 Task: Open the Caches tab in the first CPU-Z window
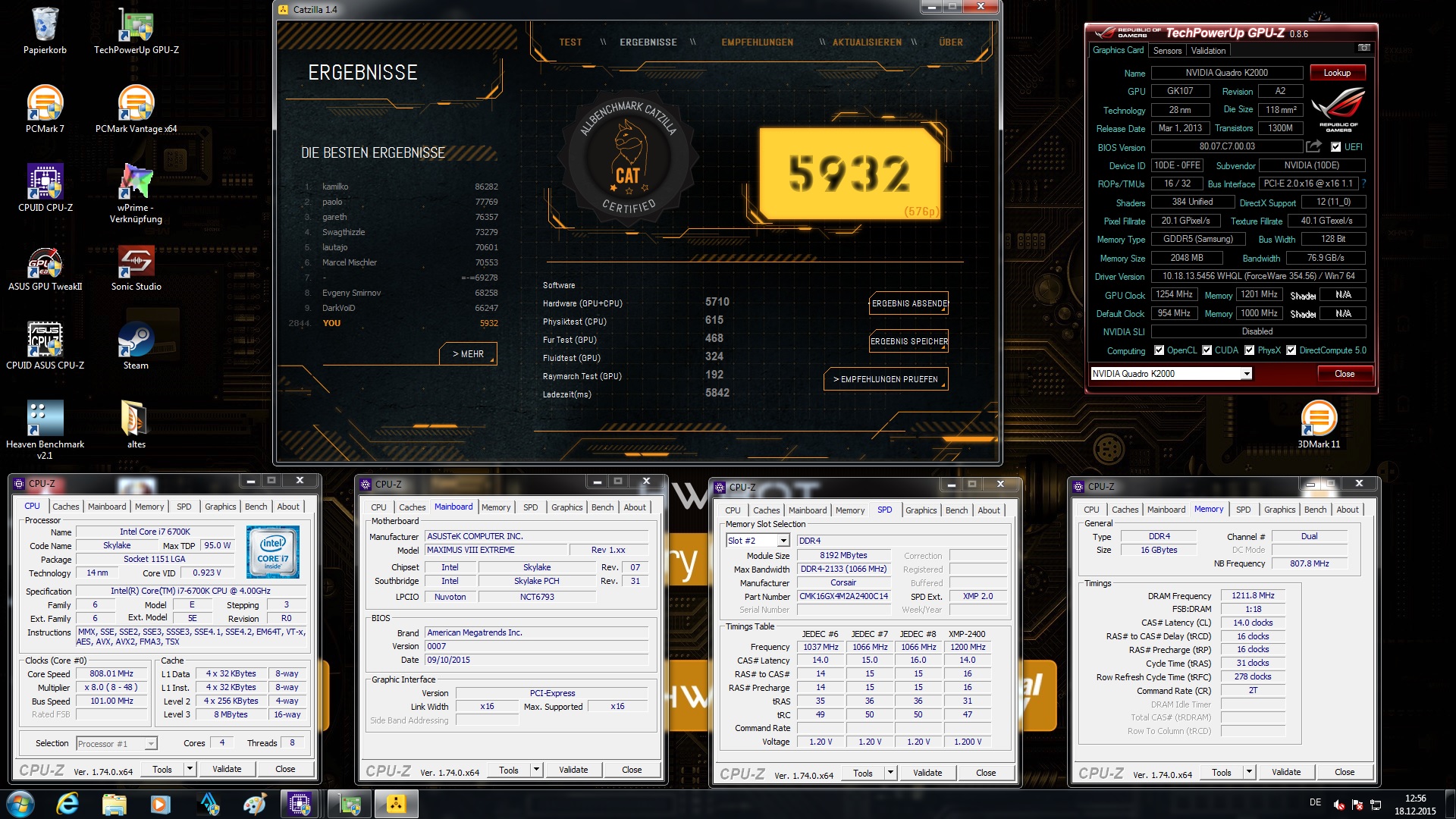pos(65,507)
